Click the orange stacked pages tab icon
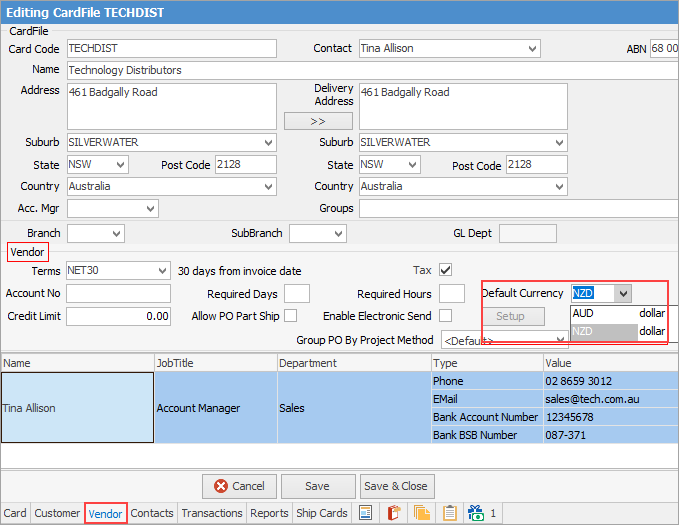Screen dimensions: 679x525 pos(422,513)
